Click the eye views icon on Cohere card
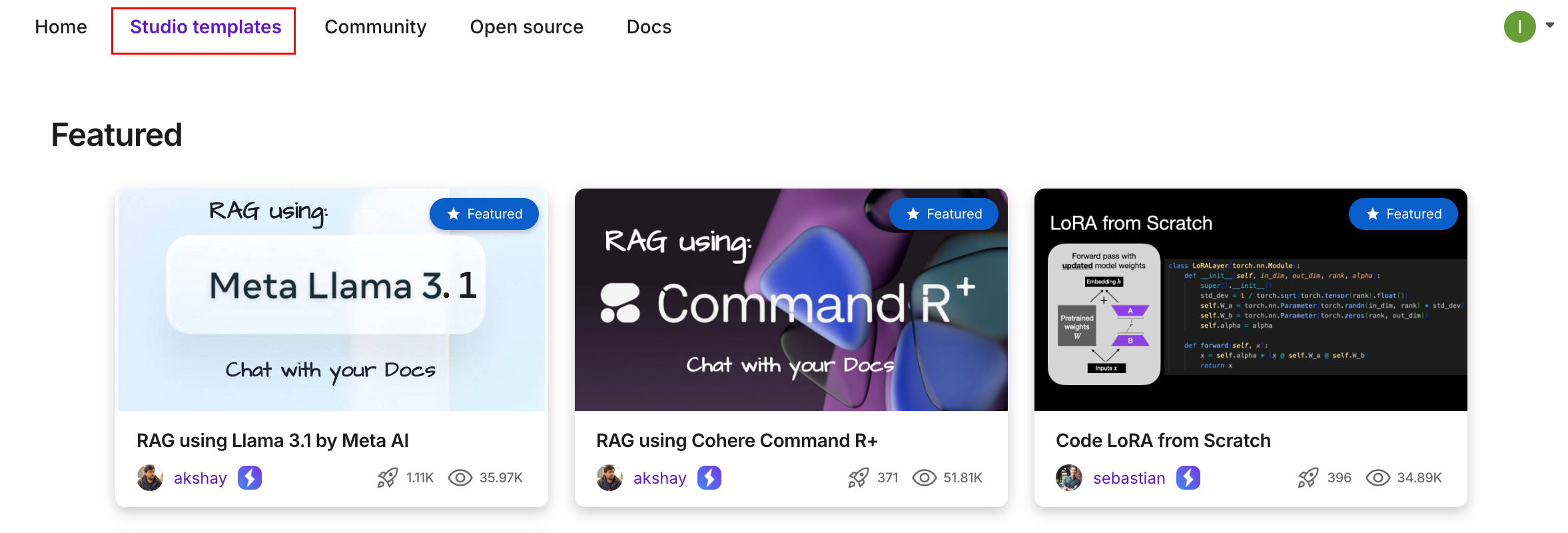 (924, 478)
